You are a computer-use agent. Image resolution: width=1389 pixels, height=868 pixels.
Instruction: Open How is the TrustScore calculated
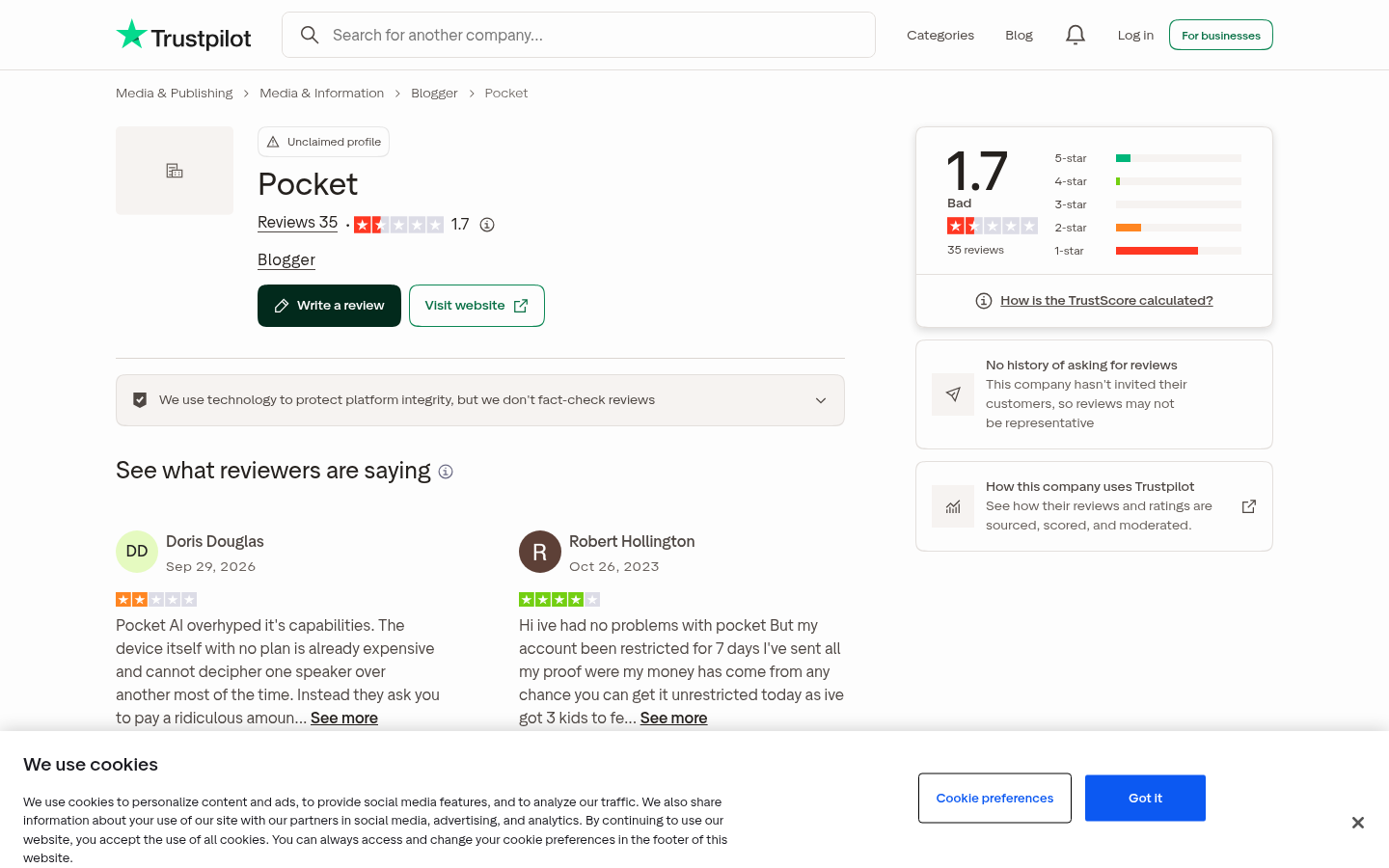[x=1106, y=301]
